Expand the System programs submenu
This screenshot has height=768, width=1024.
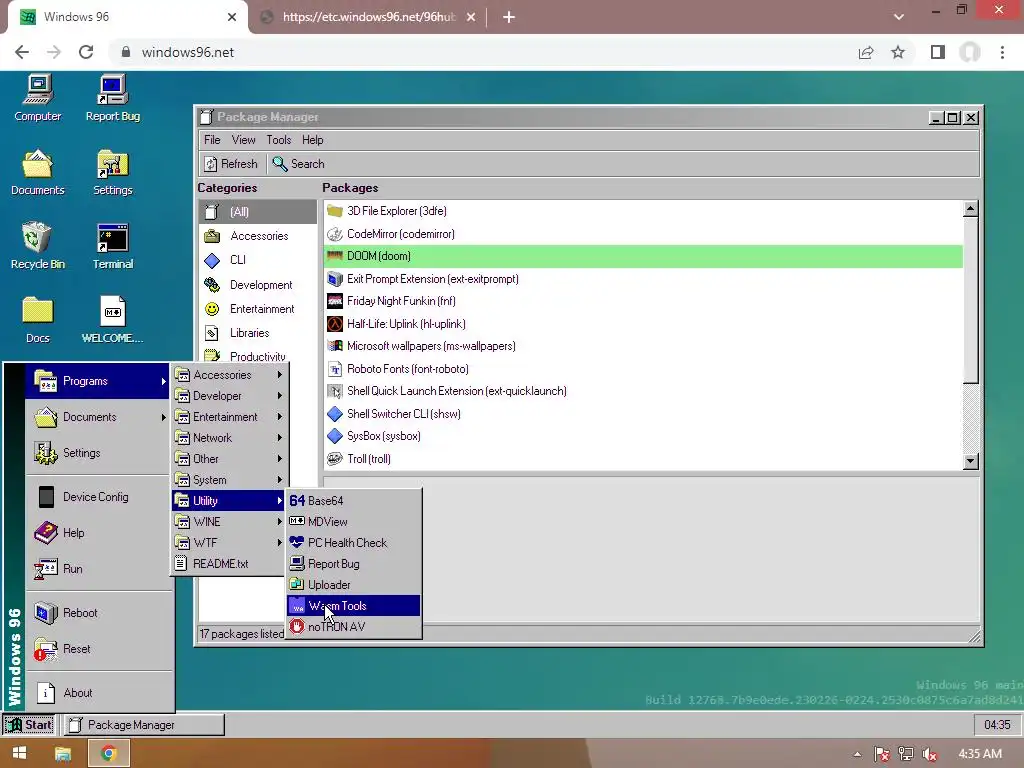click(x=229, y=480)
